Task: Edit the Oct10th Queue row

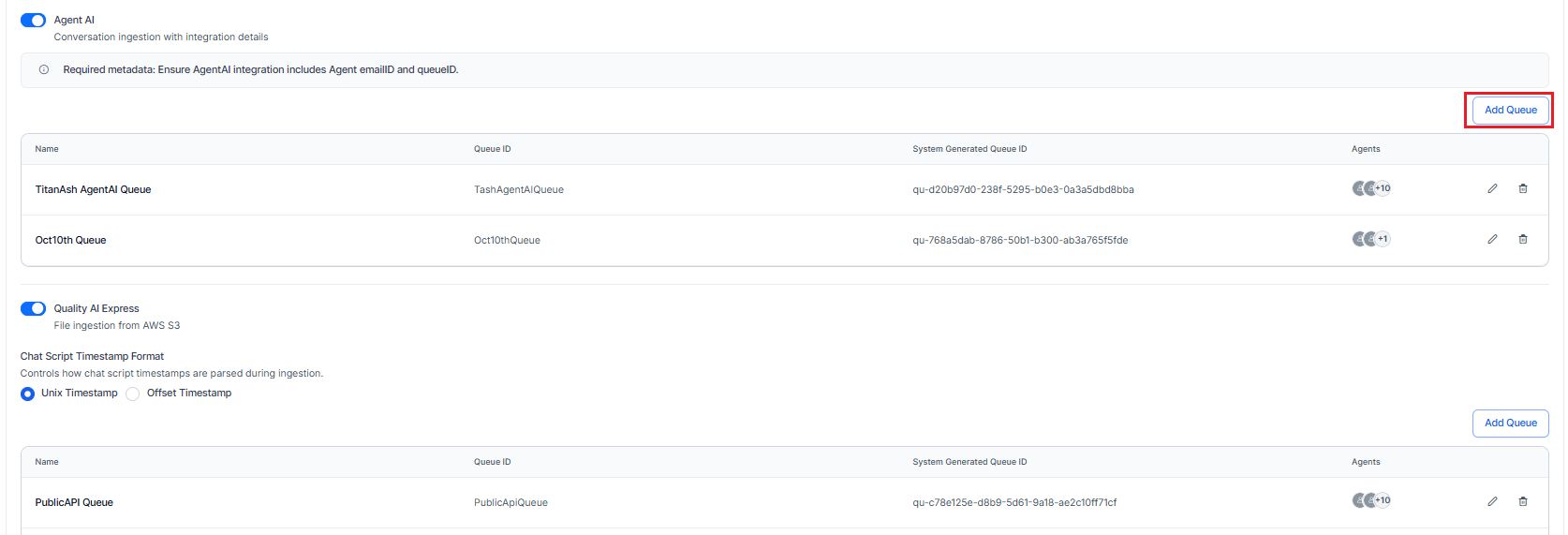Action: tap(1492, 239)
